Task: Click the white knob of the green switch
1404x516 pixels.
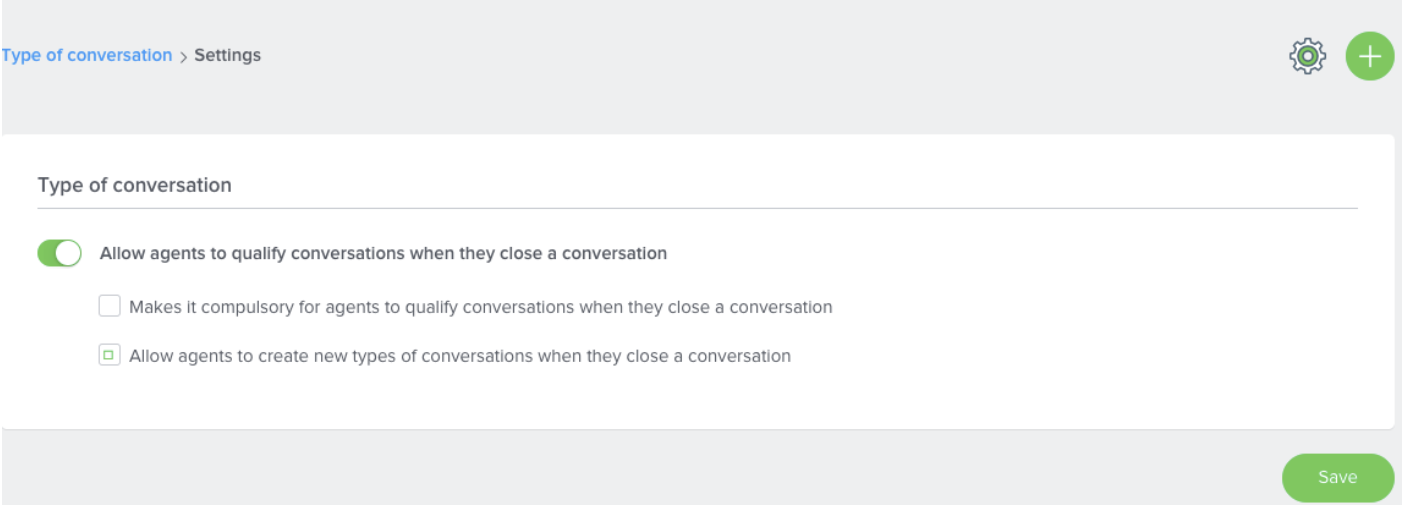Action: pyautogui.click(x=67, y=254)
